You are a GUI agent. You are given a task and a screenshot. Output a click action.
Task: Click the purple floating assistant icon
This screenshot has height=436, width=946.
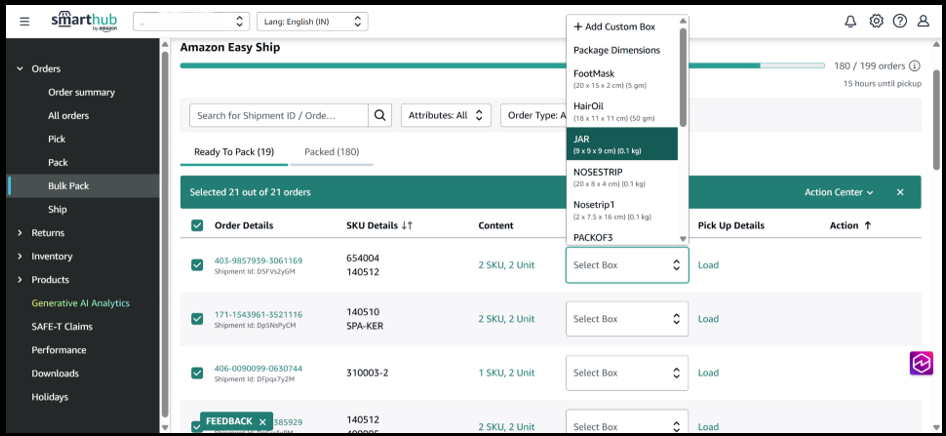point(920,364)
